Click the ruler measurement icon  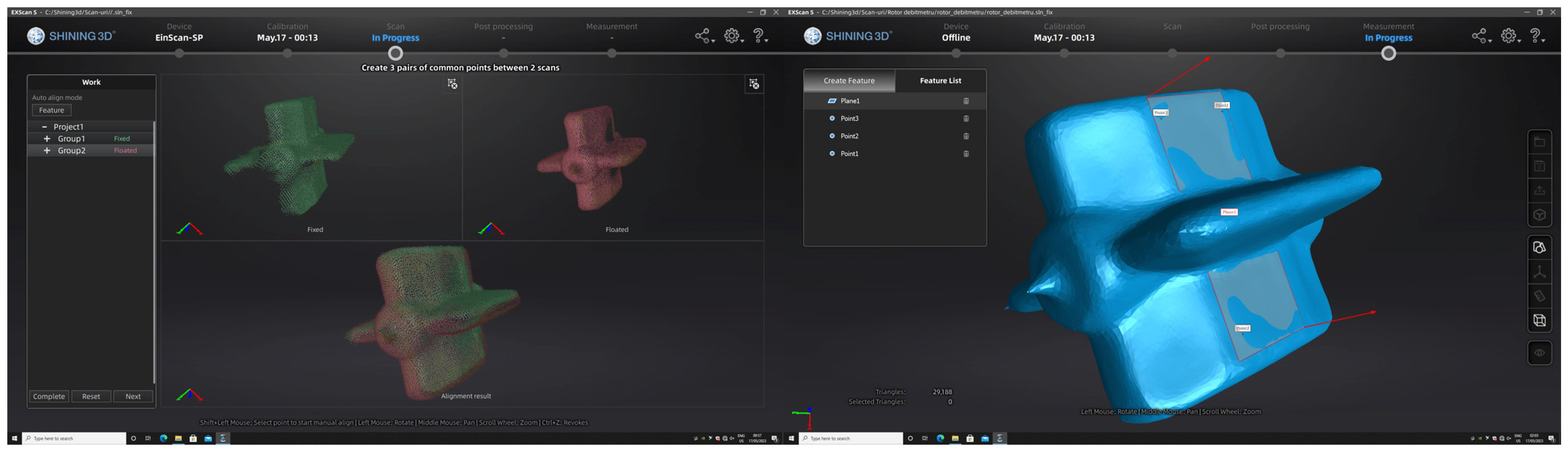[1539, 296]
